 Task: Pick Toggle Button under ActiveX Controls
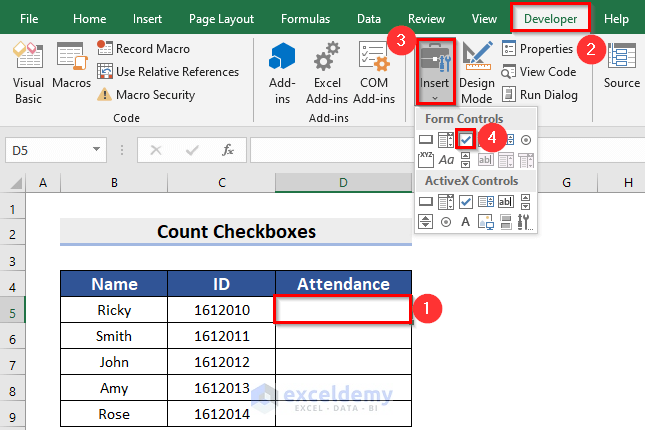(x=506, y=222)
